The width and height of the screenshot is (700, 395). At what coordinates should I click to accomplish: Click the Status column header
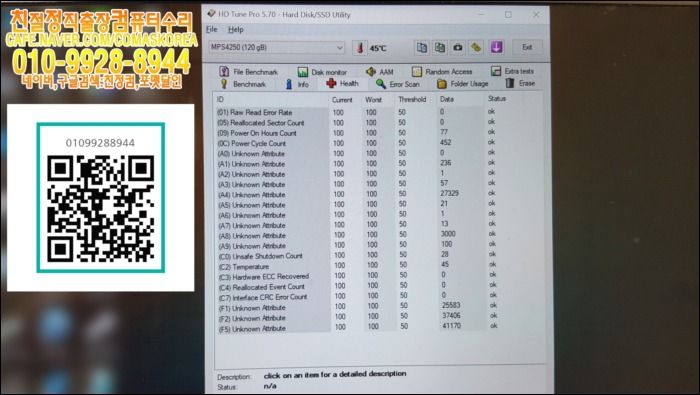(x=497, y=99)
